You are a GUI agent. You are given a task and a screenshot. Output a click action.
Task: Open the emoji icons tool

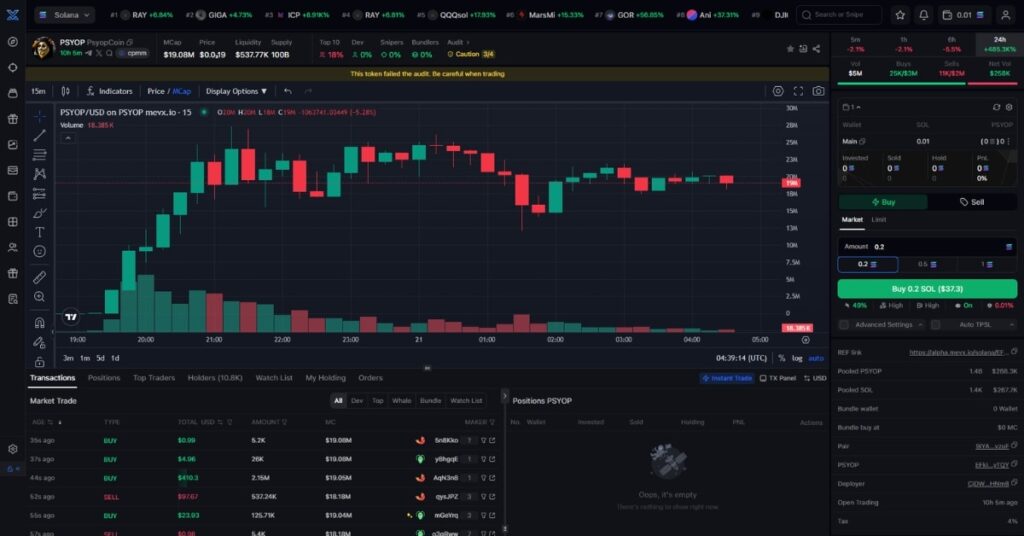[x=40, y=251]
